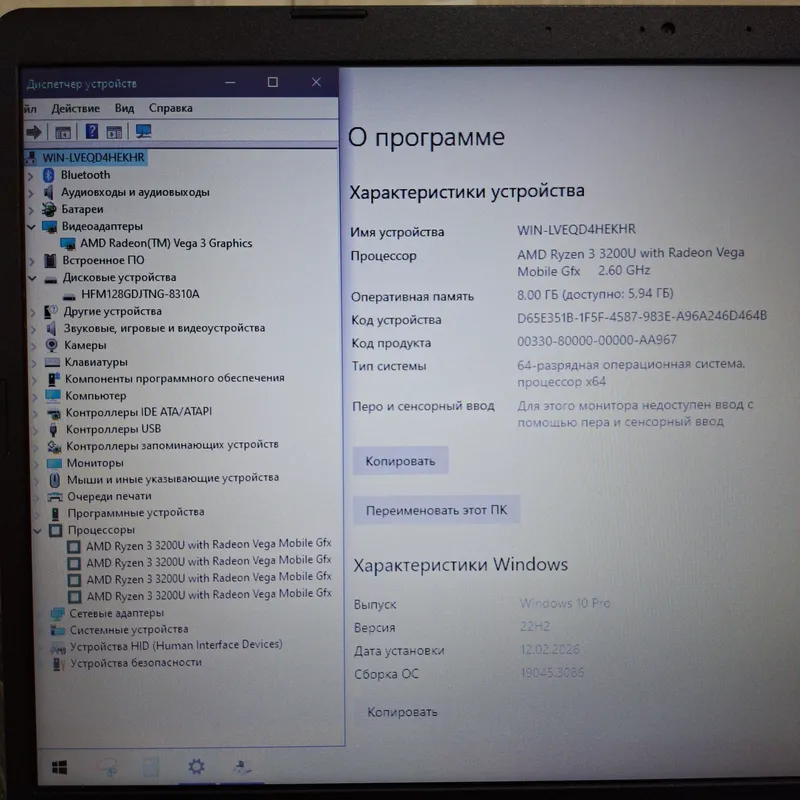The width and height of the screenshot is (800, 800).
Task: Click the Камеры webcam icon
Action: 52,345
